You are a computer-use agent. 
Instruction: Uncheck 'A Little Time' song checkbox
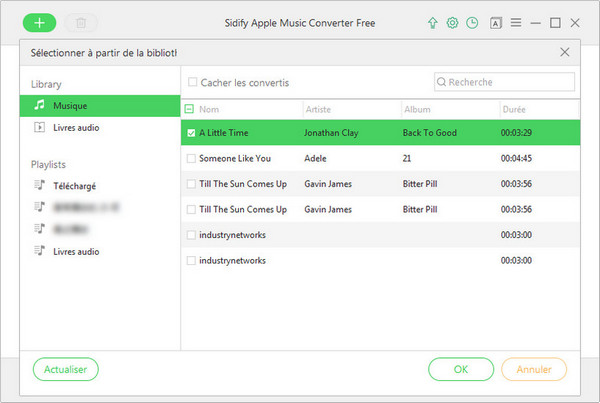[192, 132]
